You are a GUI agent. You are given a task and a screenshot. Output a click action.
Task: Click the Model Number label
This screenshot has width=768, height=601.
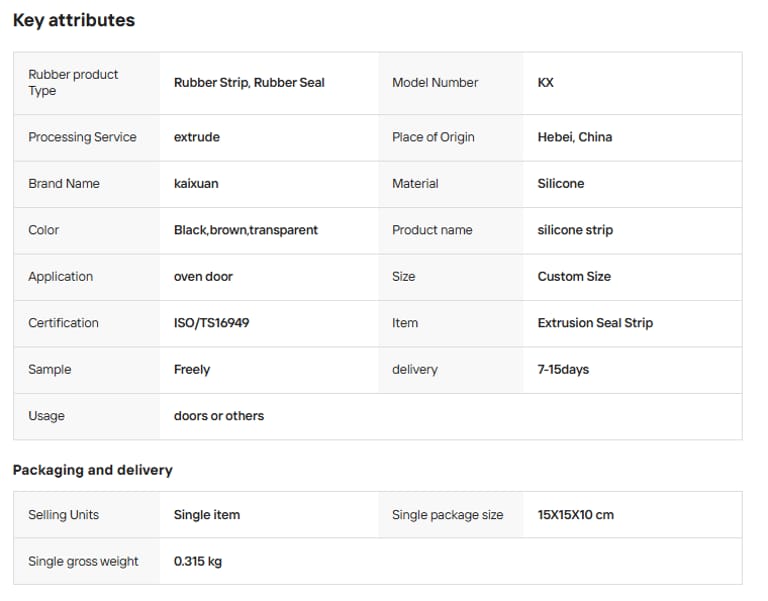(x=435, y=83)
